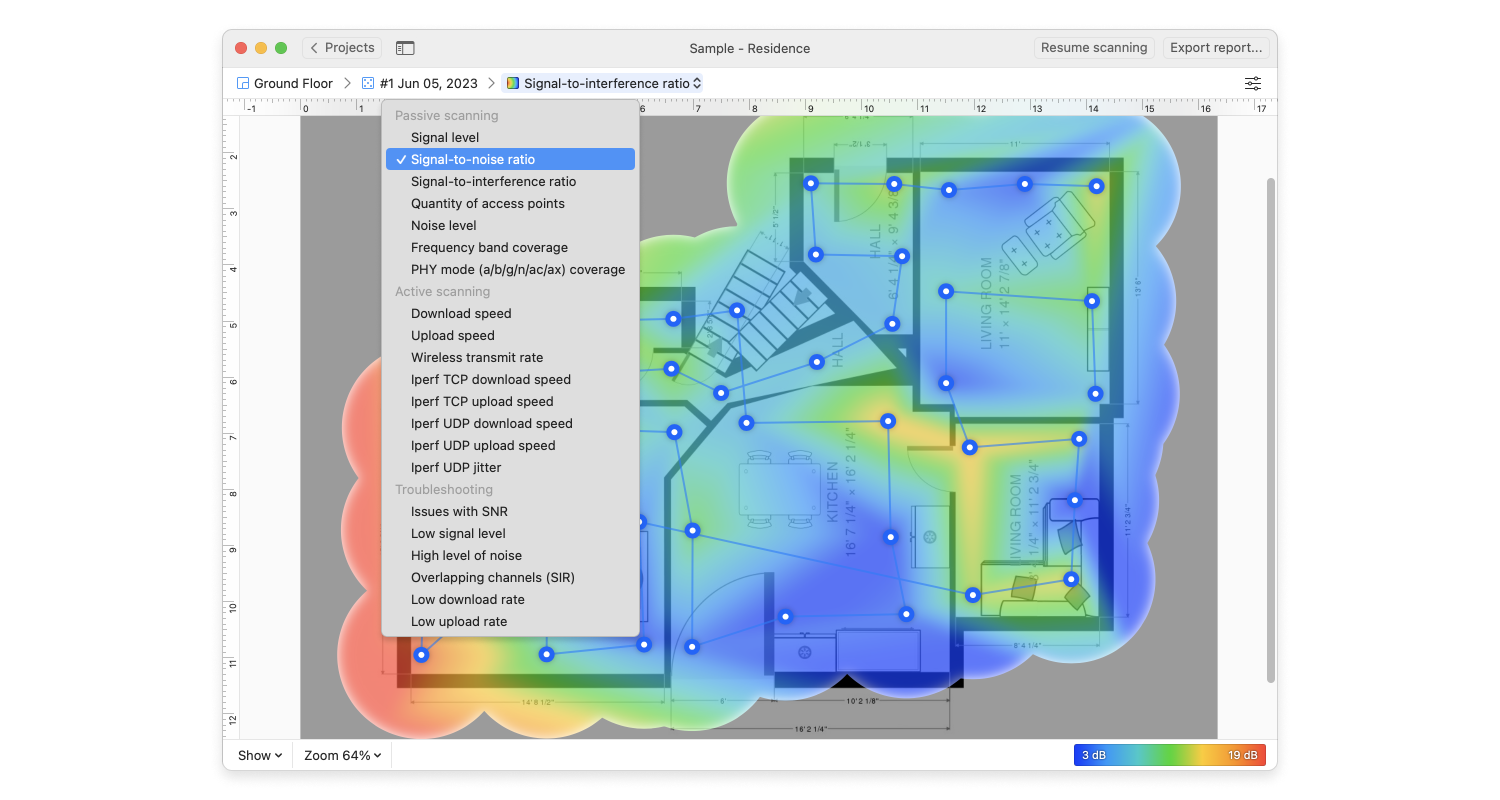Open the visualization settings sliders icon
The width and height of the screenshot is (1500, 800).
1253,84
